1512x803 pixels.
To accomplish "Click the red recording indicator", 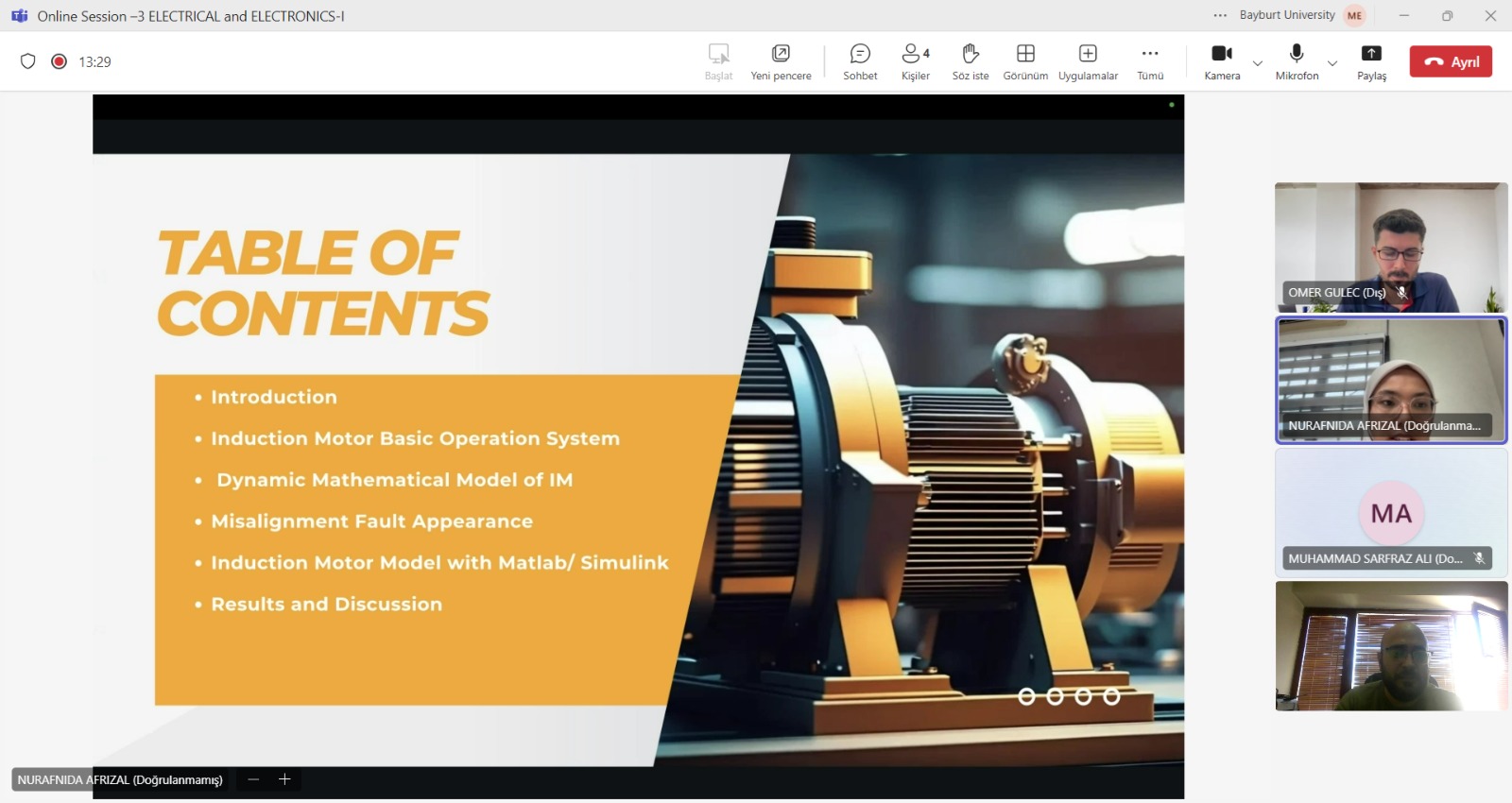I will (59, 61).
